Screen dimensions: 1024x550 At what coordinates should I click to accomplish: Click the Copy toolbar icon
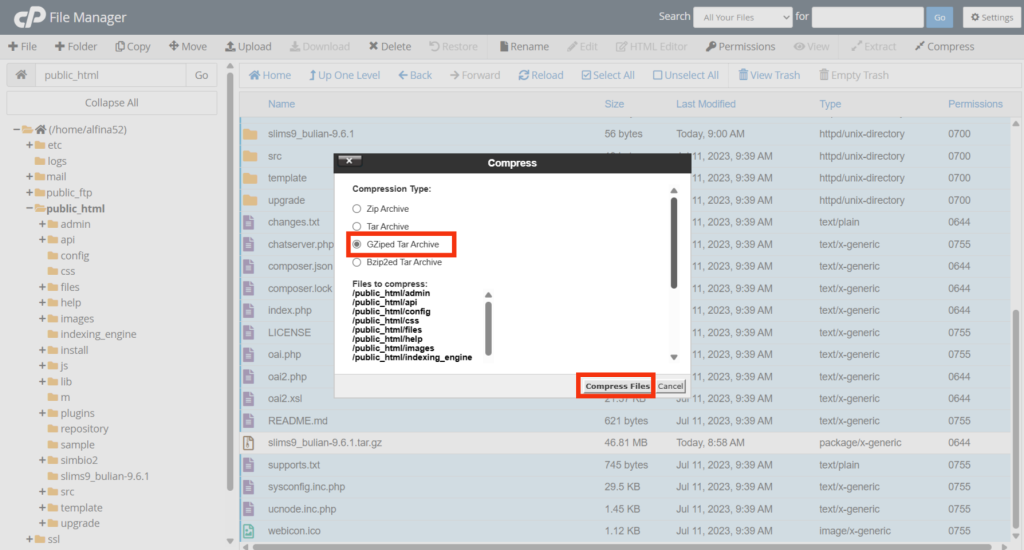coord(121,46)
